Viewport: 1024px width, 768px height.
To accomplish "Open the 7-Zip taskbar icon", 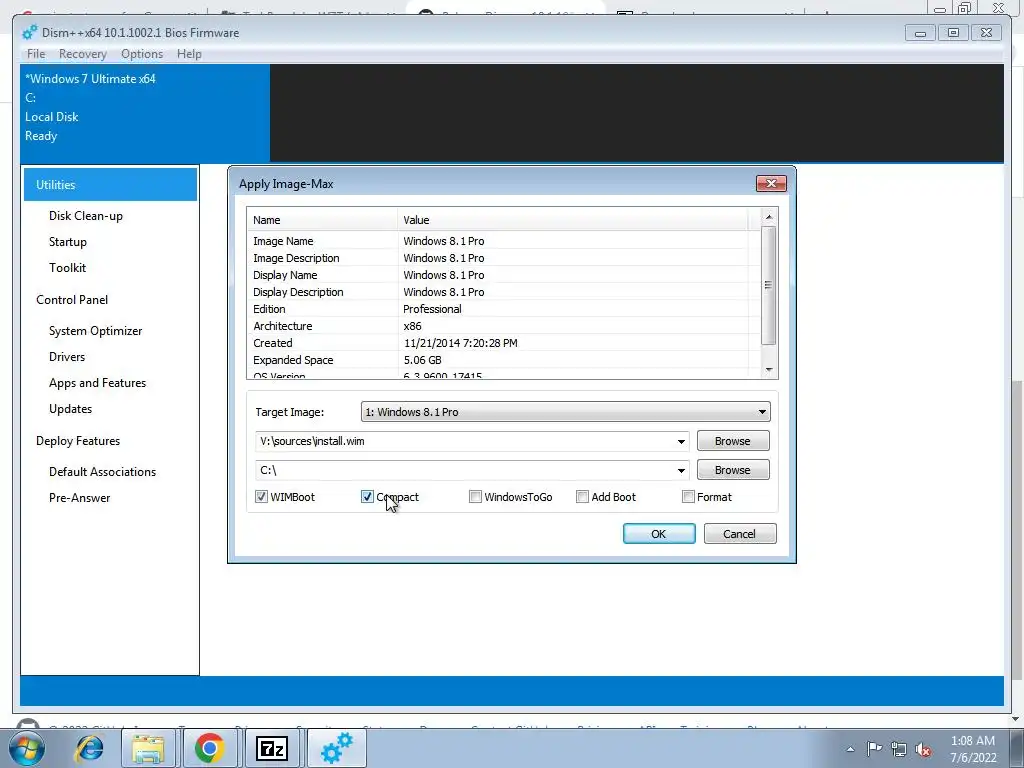I will click(x=272, y=748).
